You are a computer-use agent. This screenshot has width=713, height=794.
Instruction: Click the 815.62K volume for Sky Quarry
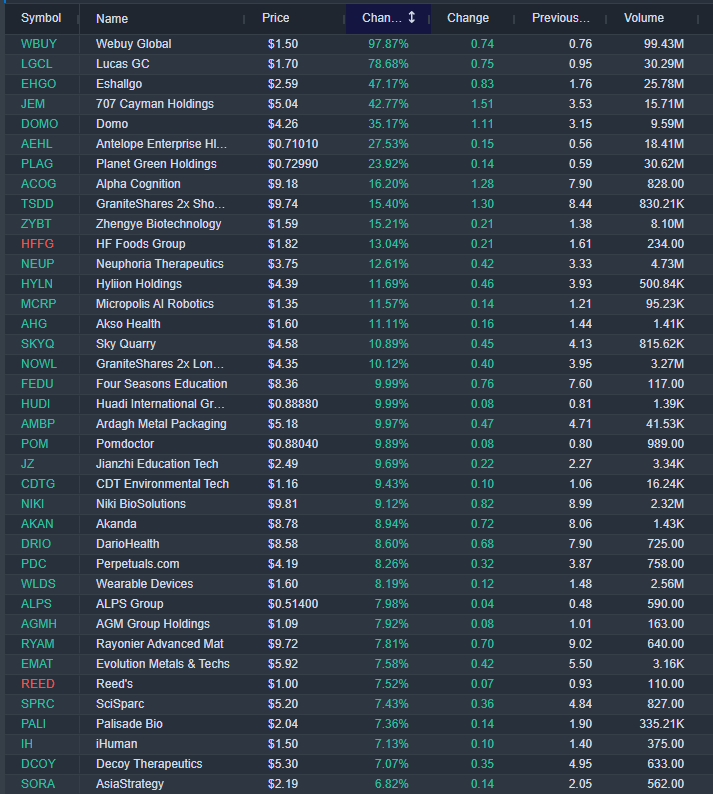coord(661,344)
